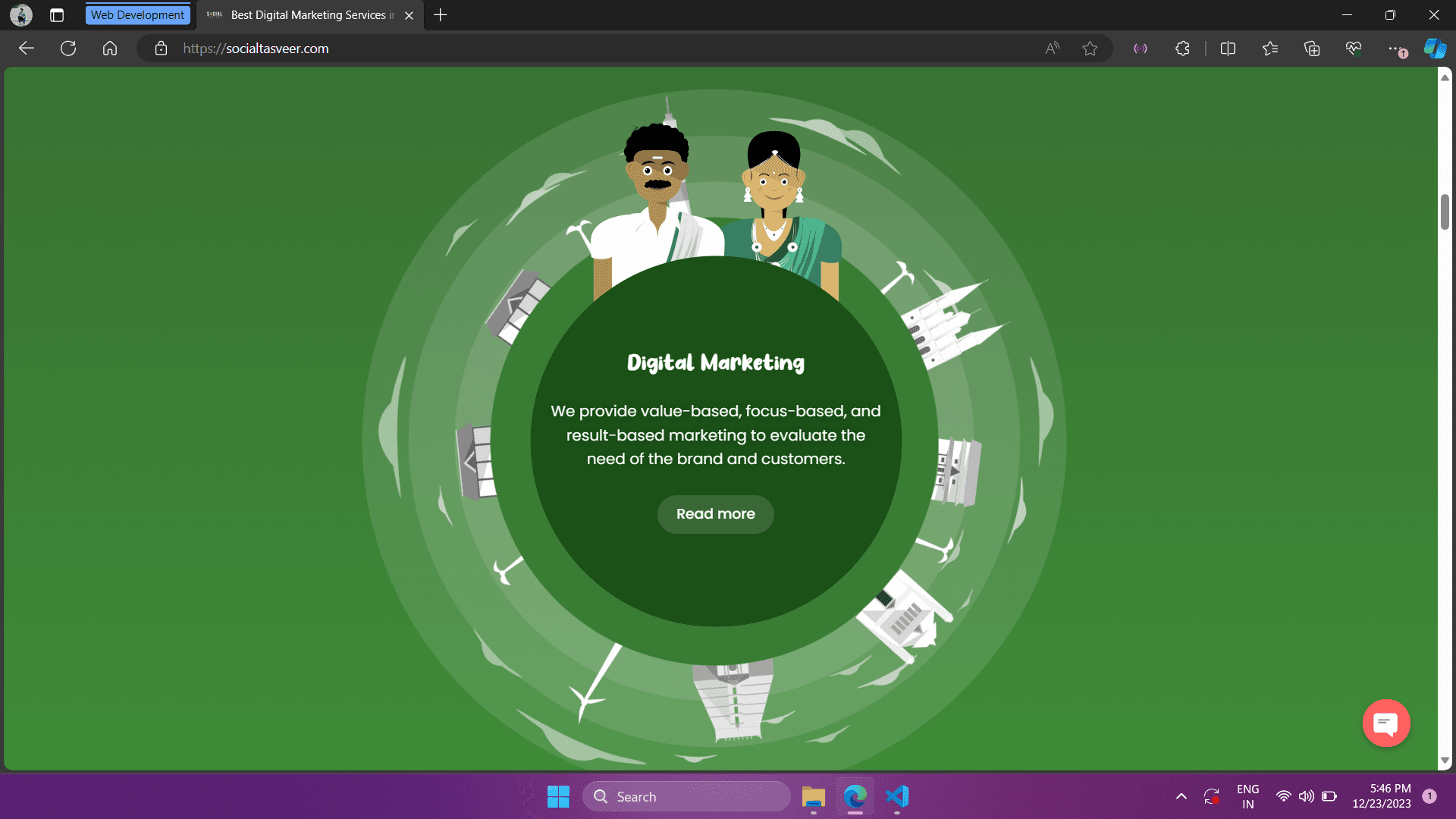Open Read aloud icon in address bar
Image resolution: width=1456 pixels, height=819 pixels.
tap(1052, 49)
